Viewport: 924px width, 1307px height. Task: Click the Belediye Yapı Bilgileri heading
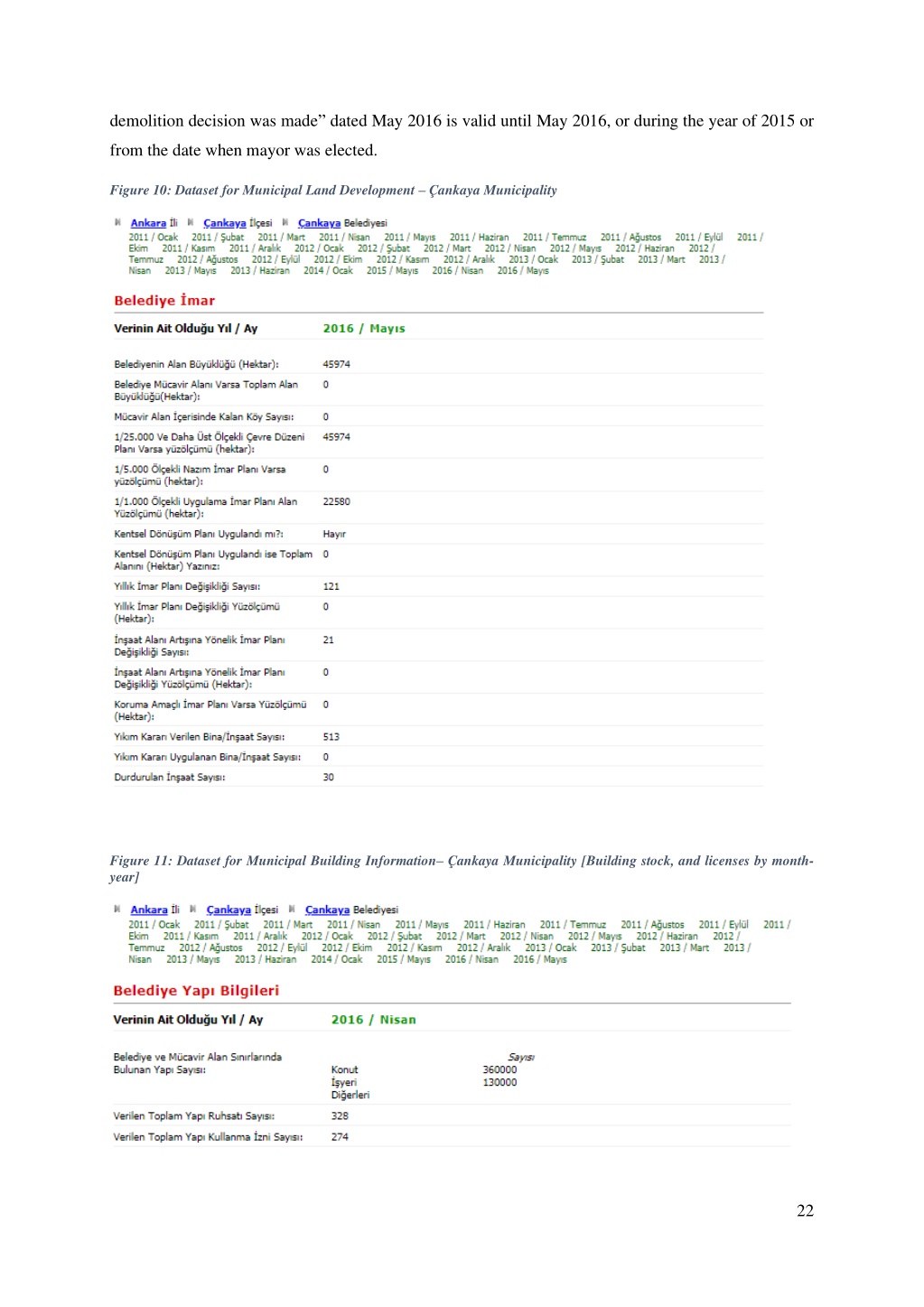tap(196, 990)
